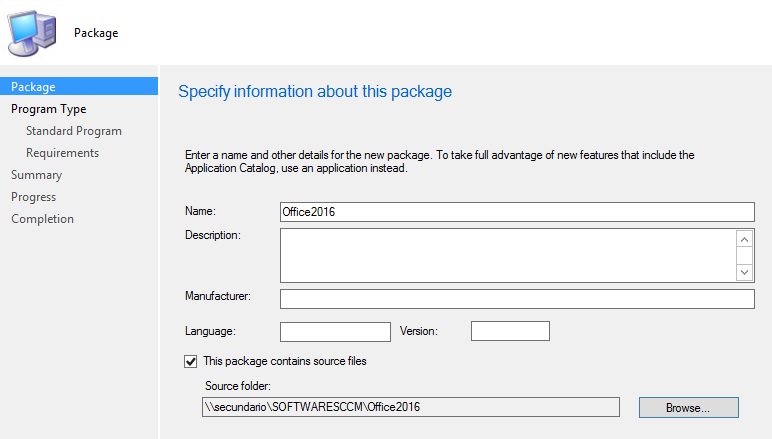The width and height of the screenshot is (772, 439).
Task: Select the Requirements step
Action: [x=62, y=153]
